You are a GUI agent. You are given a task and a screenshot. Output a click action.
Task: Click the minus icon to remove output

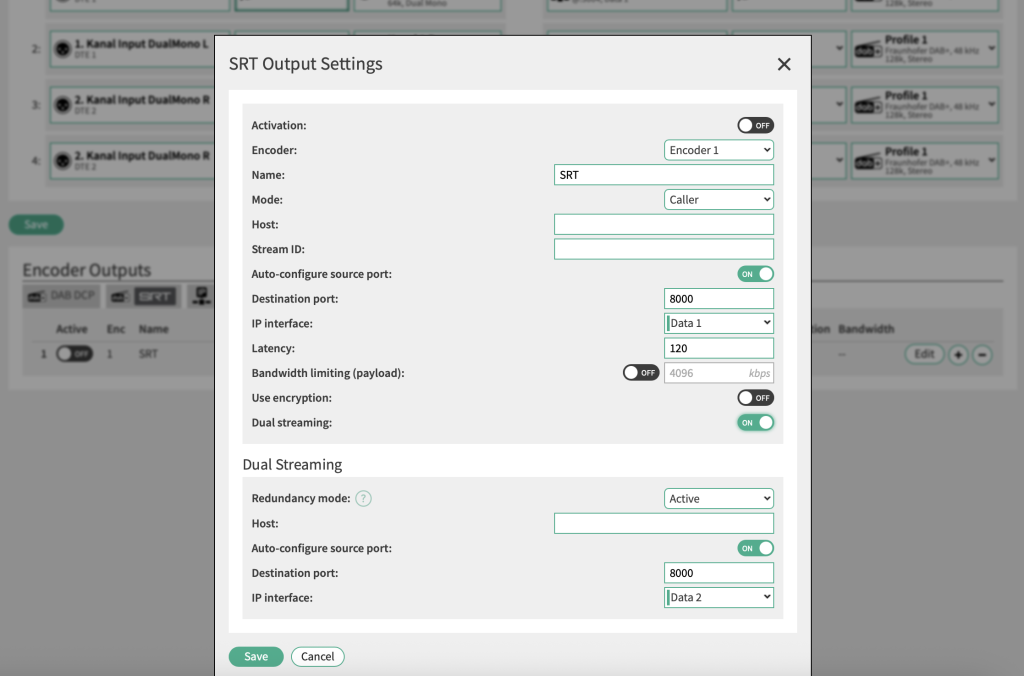(x=982, y=355)
